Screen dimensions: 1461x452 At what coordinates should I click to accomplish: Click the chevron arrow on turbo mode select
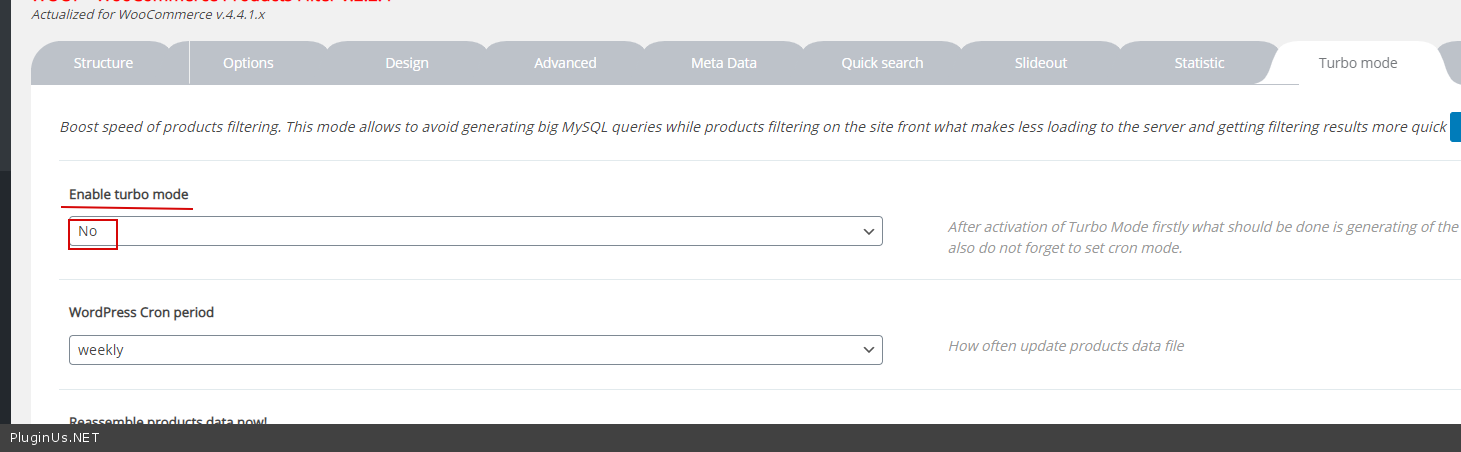(868, 231)
